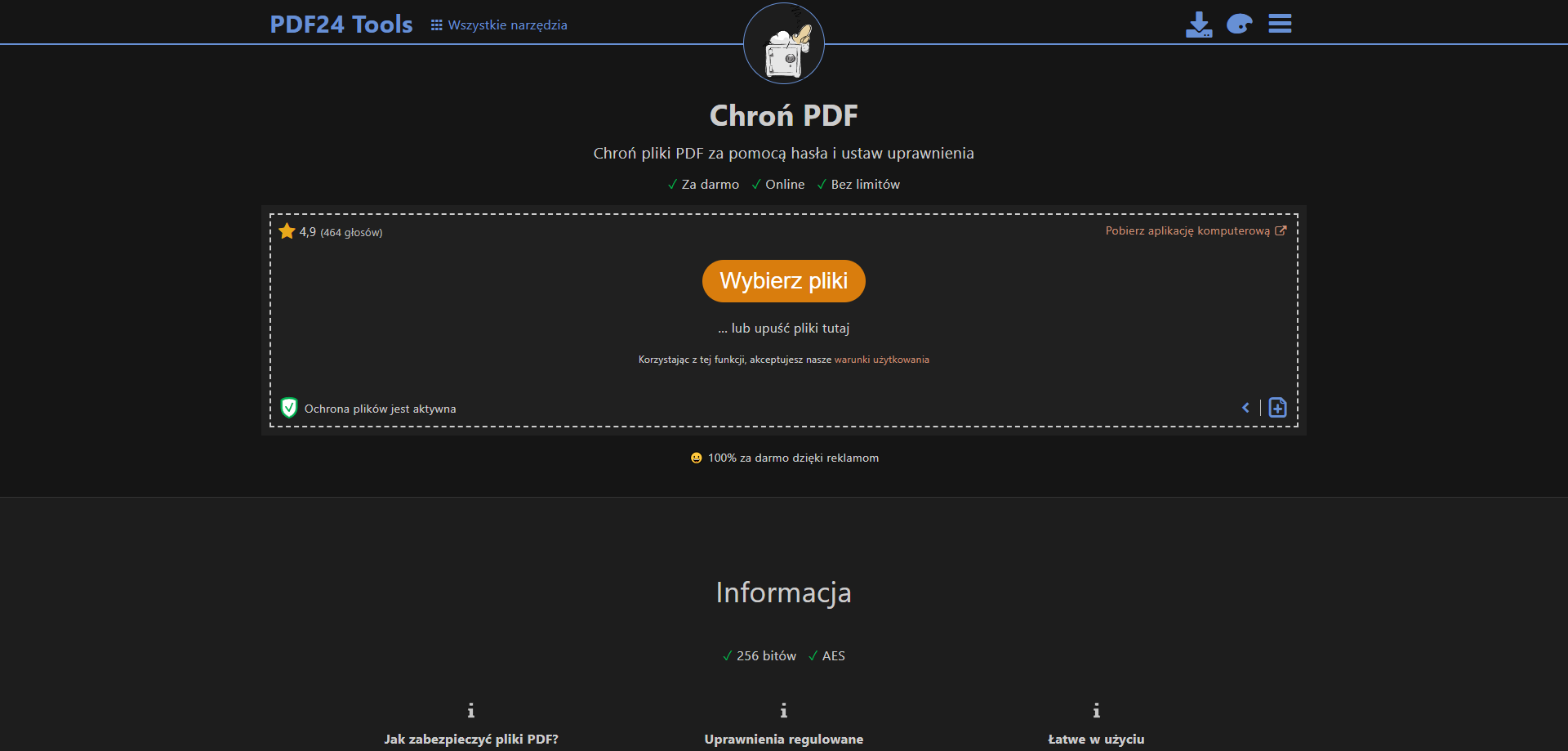Open the hamburger menu
The height and width of the screenshot is (751, 1568).
[x=1280, y=24]
